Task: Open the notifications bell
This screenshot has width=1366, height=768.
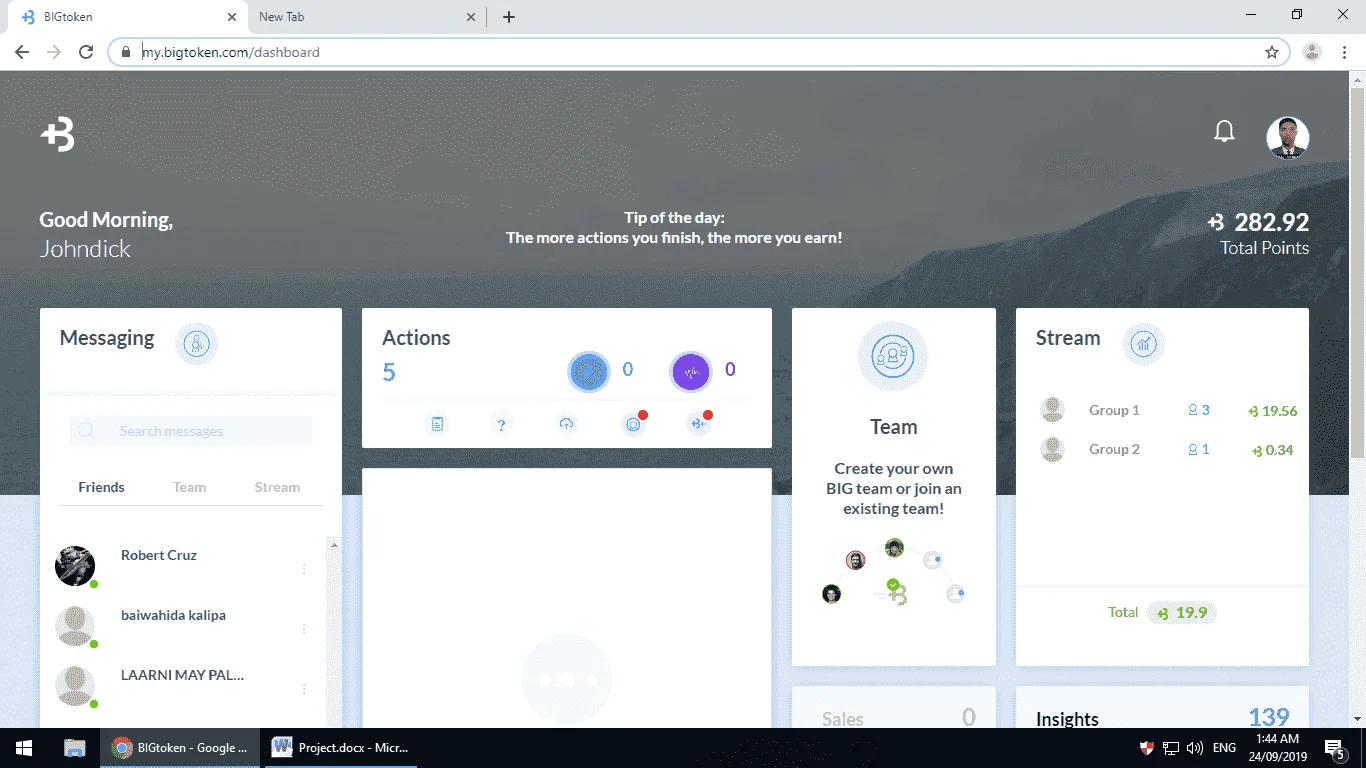Action: point(1224,132)
